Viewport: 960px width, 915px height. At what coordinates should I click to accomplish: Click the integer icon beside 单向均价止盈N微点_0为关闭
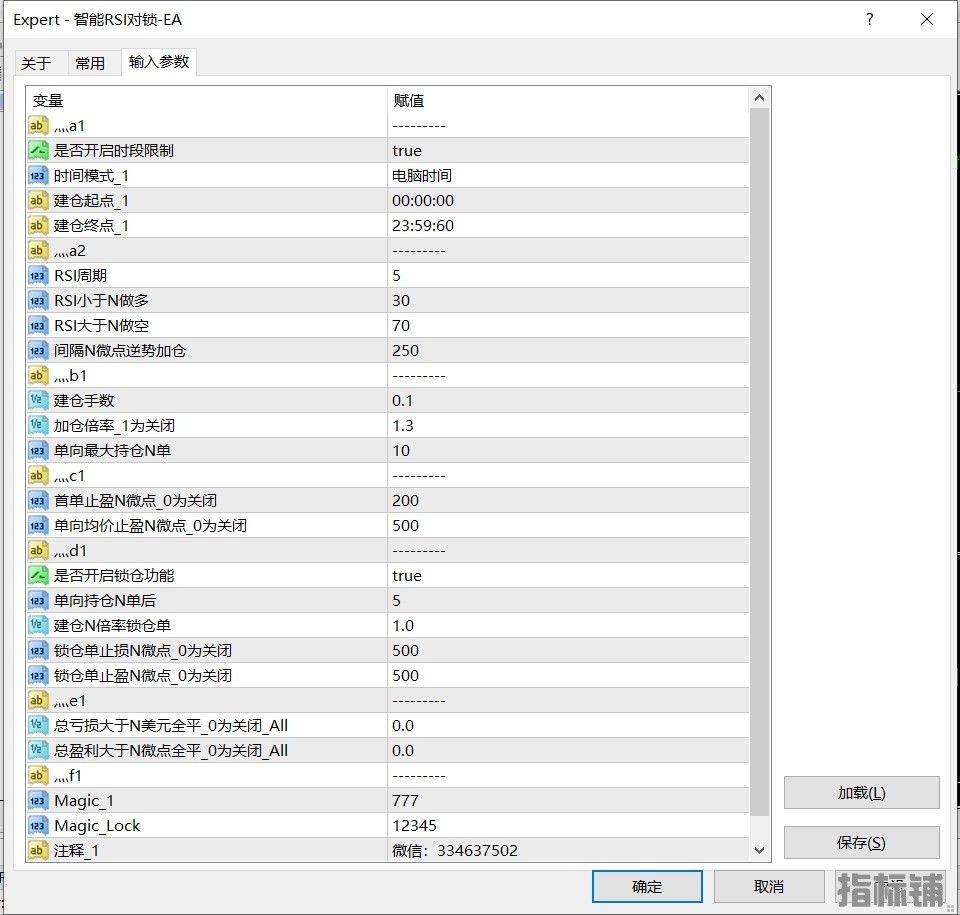click(38, 525)
